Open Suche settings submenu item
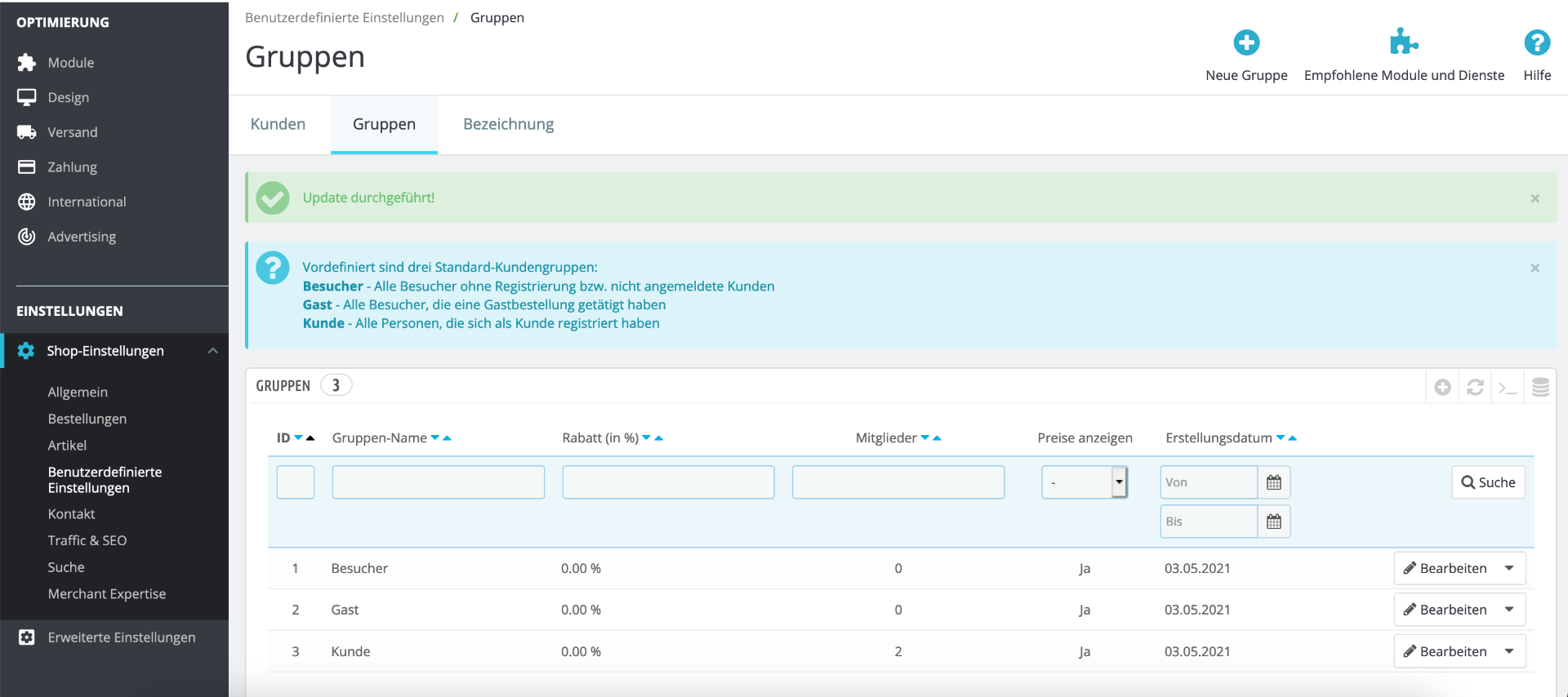This screenshot has width=1568, height=697. pyautogui.click(x=66, y=567)
